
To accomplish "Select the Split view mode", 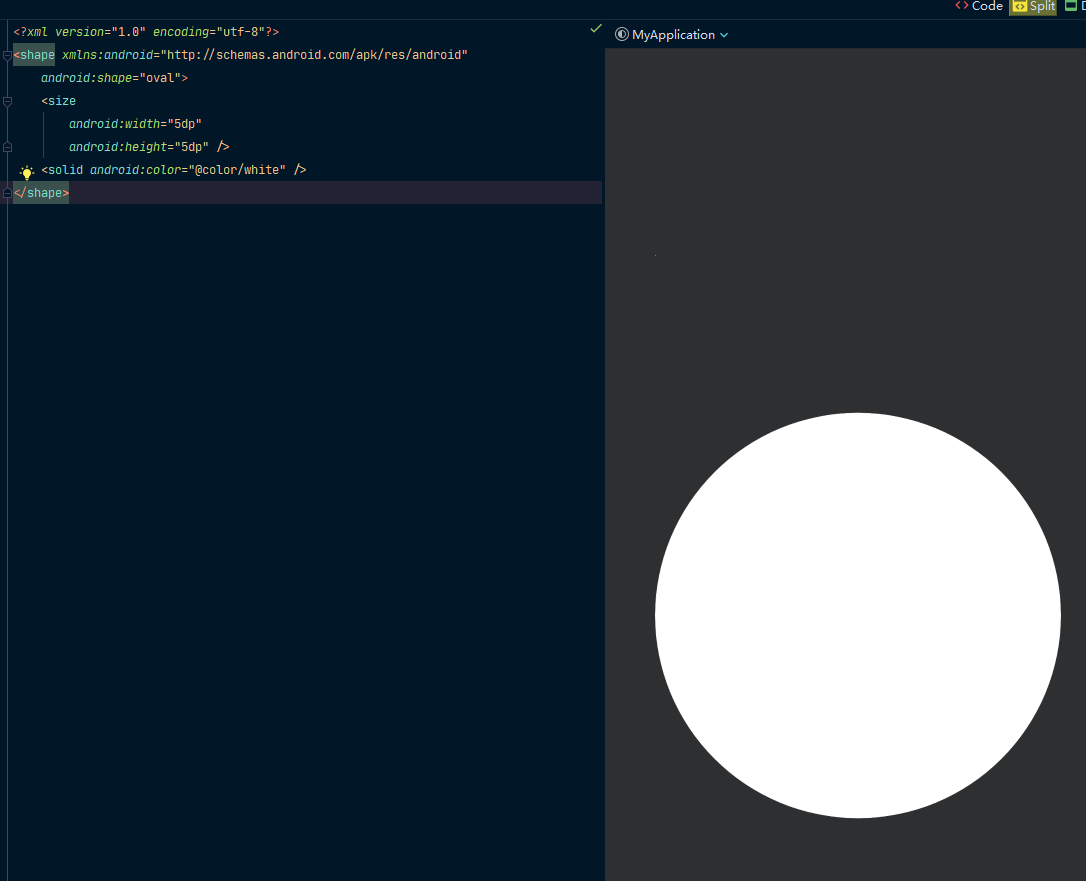I will (x=1033, y=7).
